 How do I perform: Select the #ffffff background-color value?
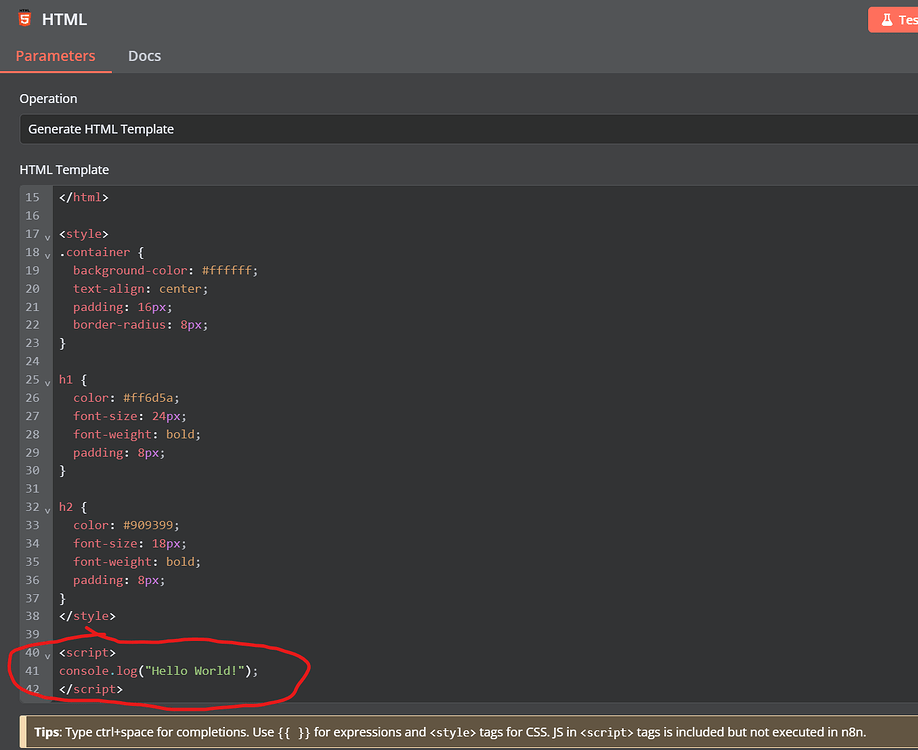click(x=227, y=270)
